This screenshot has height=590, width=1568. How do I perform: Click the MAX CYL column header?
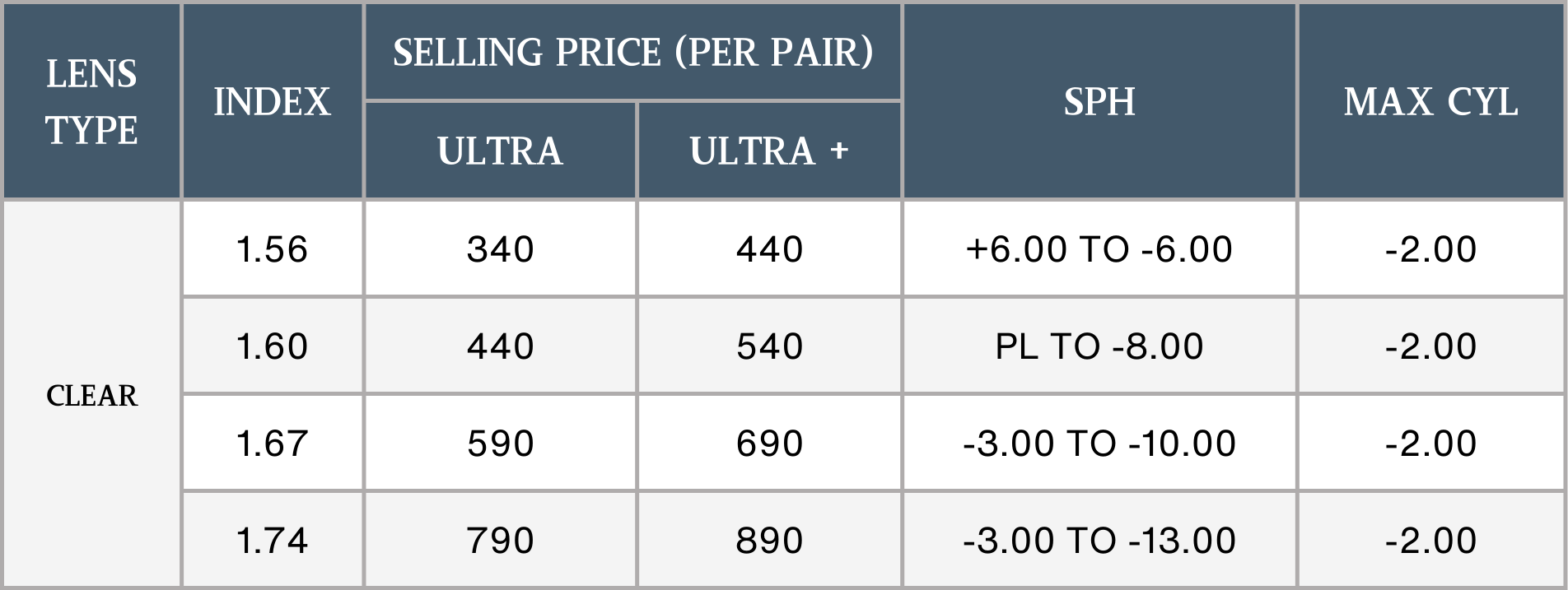point(1431,101)
